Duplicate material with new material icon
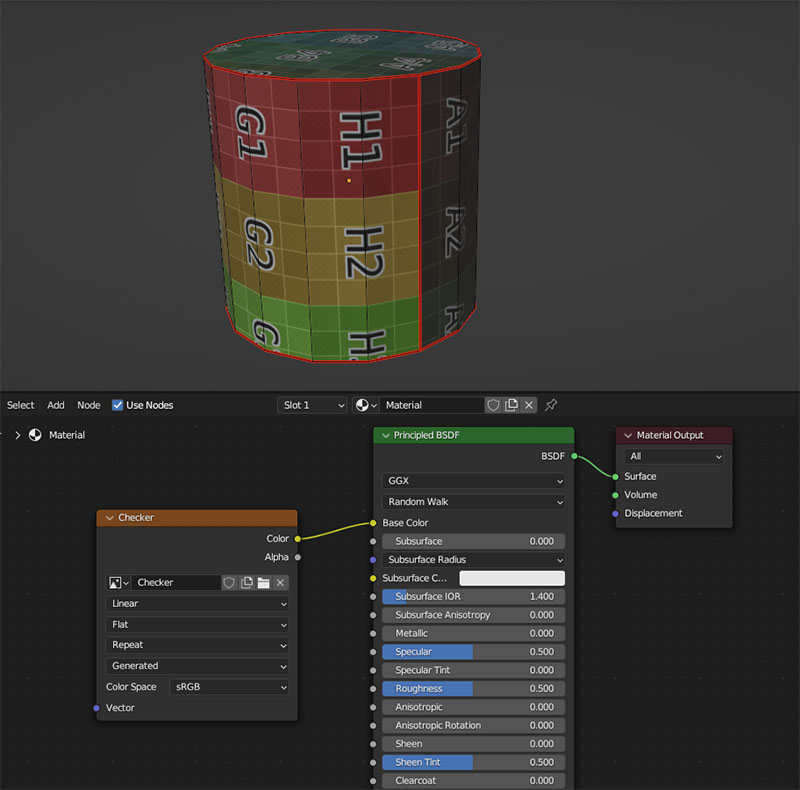 511,405
